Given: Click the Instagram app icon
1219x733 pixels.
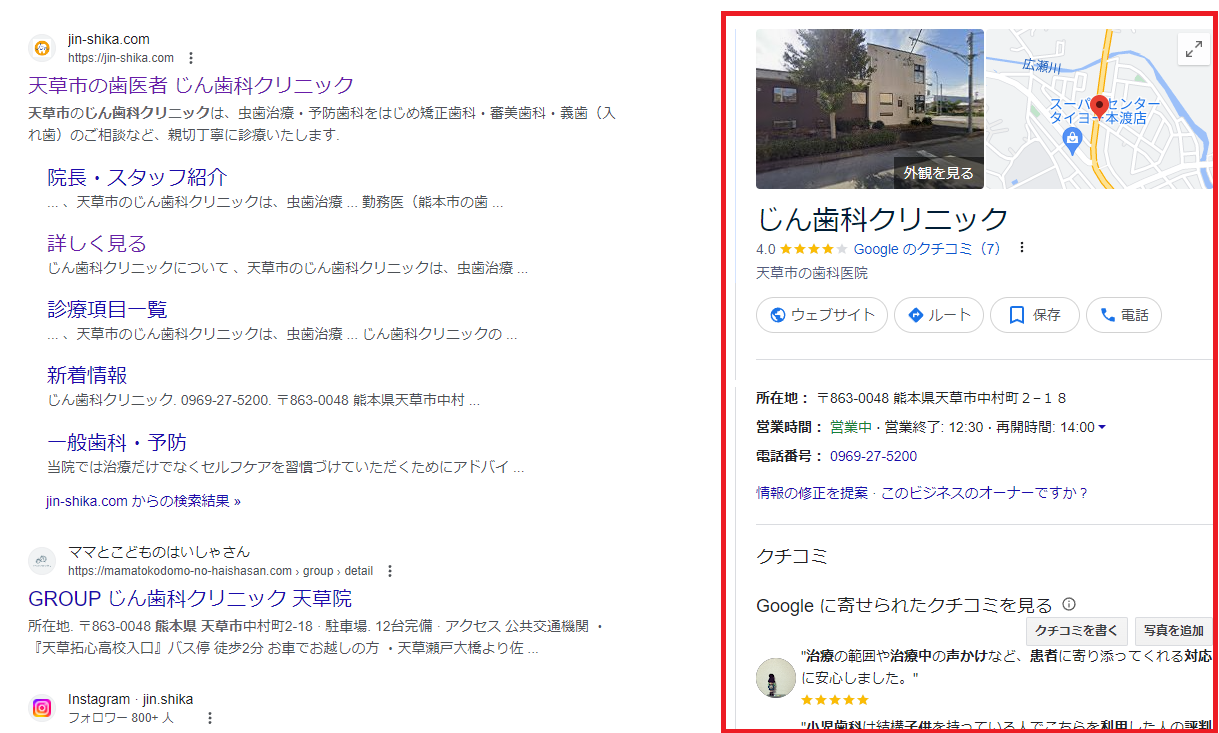Looking at the screenshot, I should (41, 708).
